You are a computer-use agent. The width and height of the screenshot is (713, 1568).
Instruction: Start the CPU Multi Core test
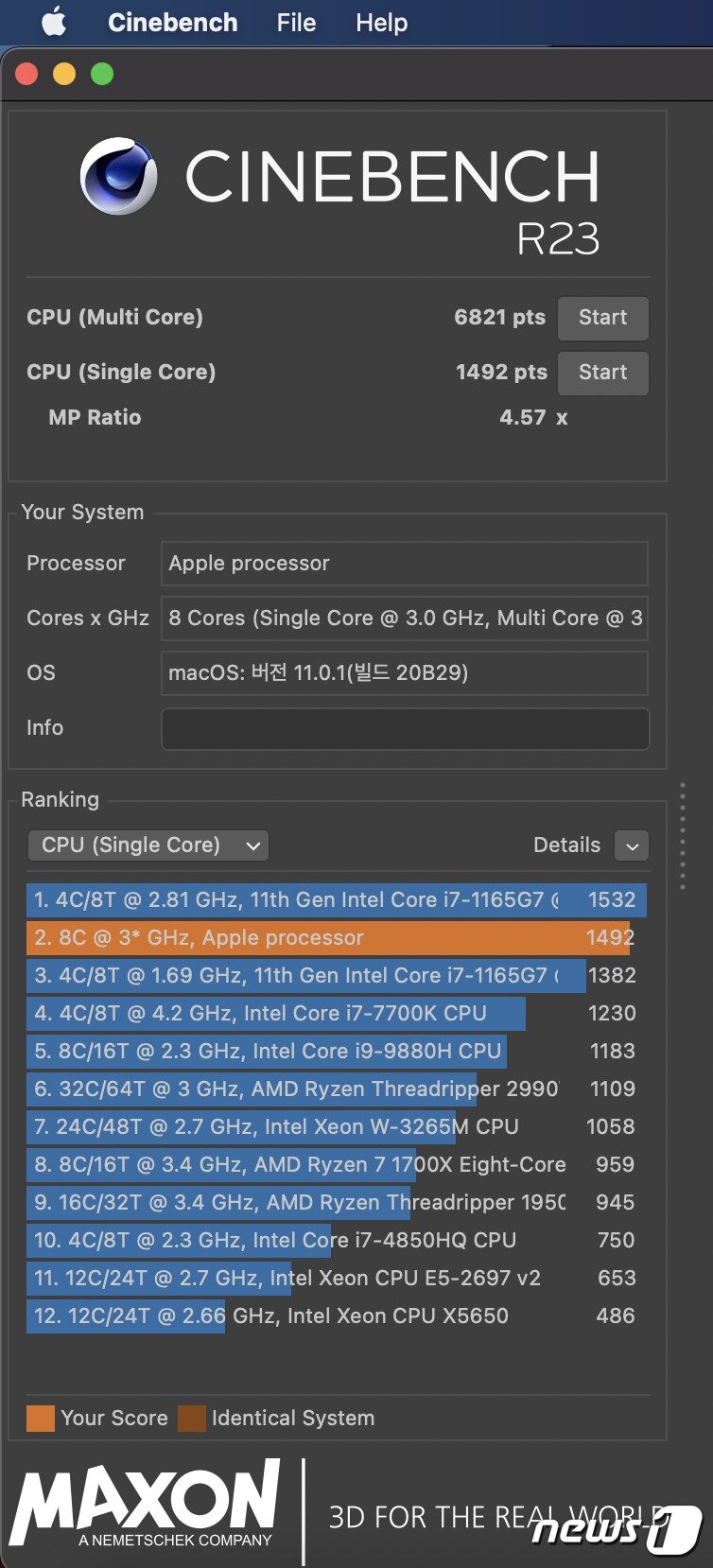pos(602,318)
